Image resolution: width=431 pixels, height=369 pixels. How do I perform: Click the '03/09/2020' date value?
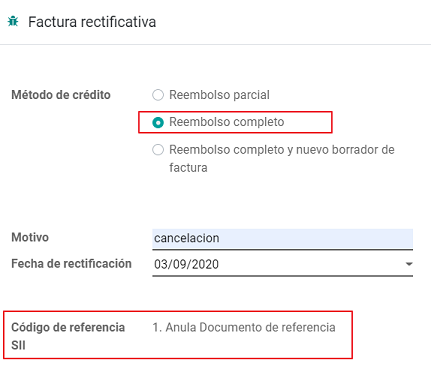coord(186,264)
